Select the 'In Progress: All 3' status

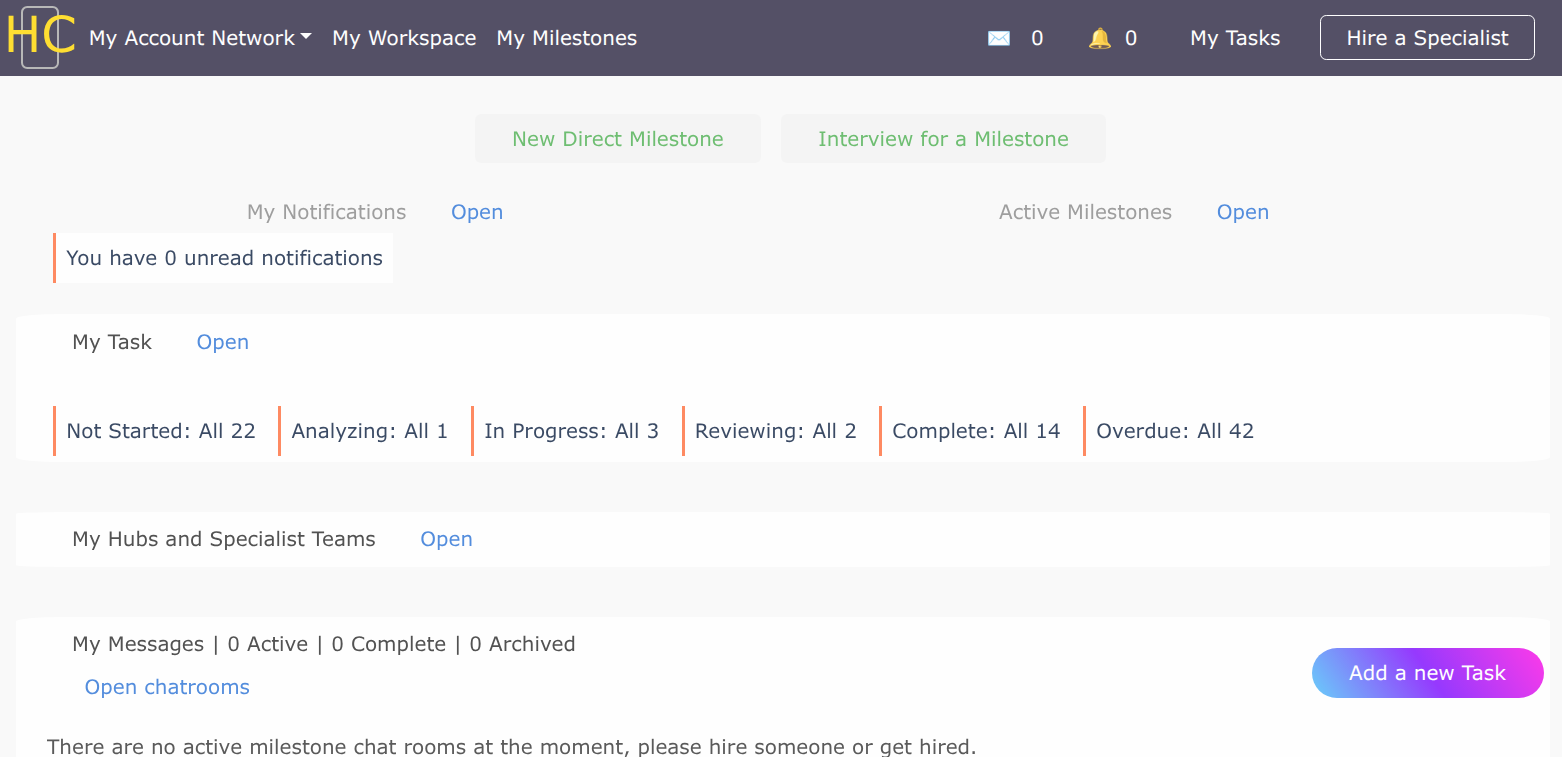(571, 431)
